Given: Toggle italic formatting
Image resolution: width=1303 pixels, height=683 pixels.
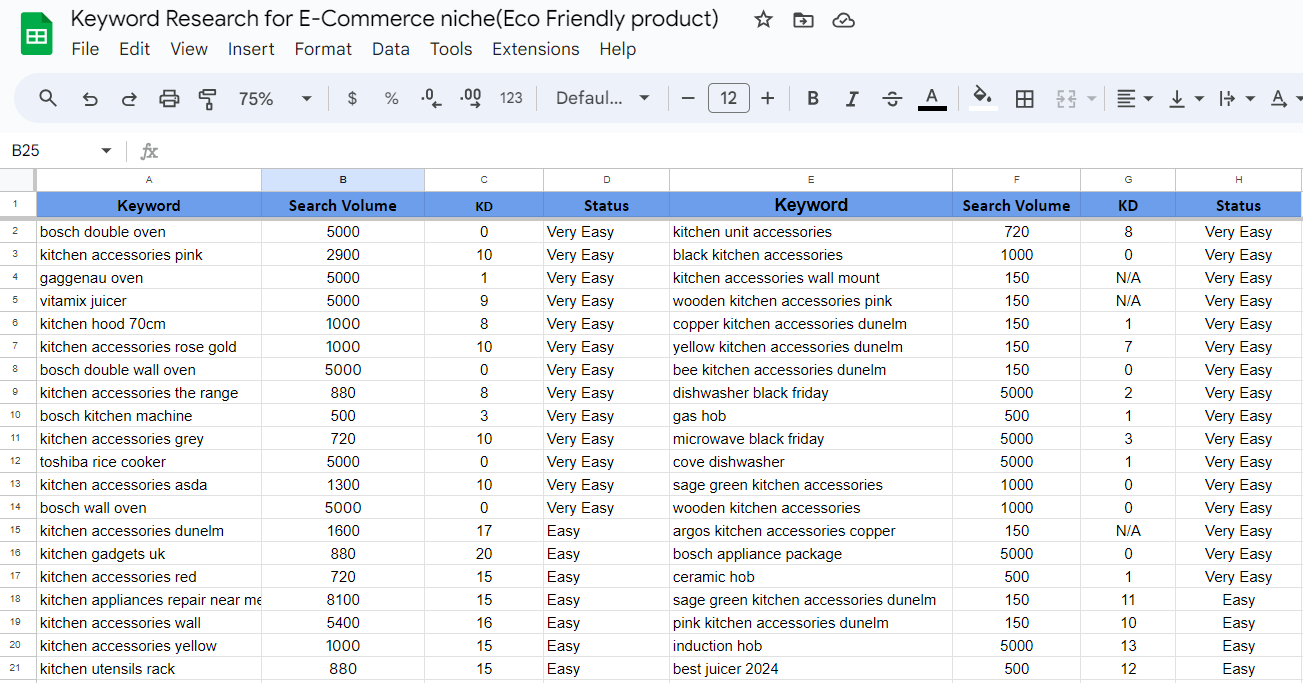Looking at the screenshot, I should 852,98.
